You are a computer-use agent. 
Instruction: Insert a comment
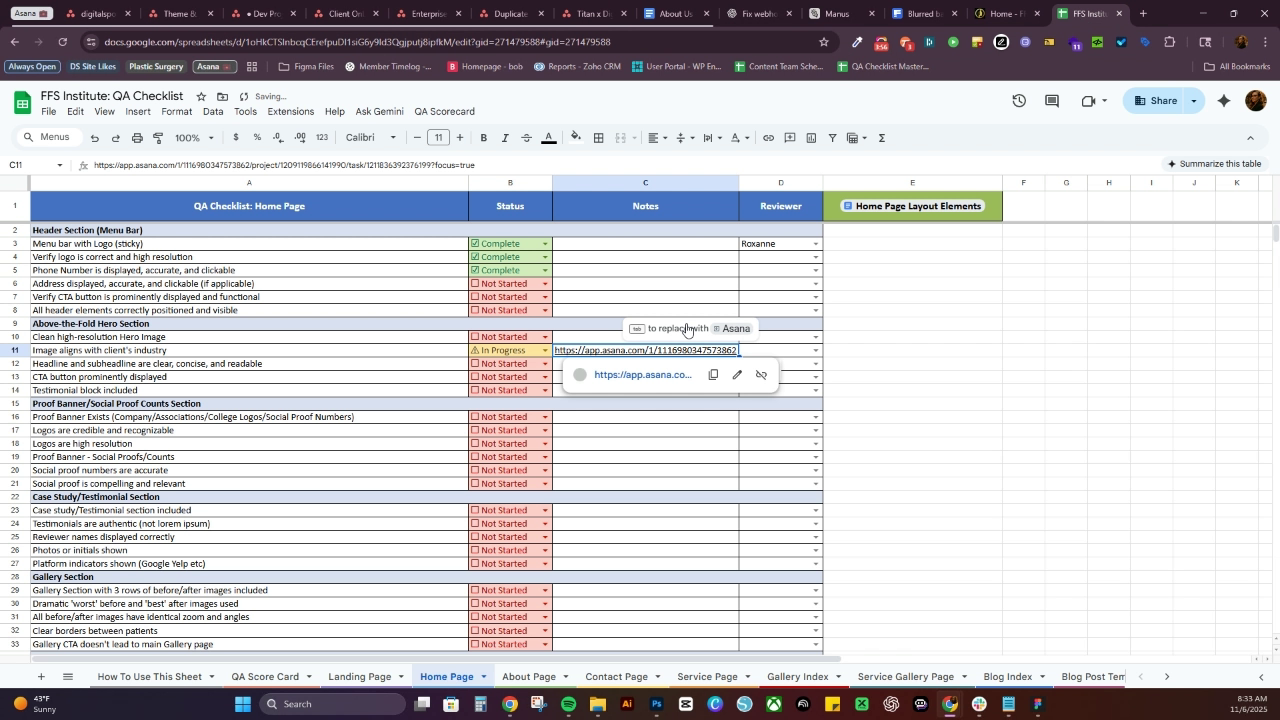pyautogui.click(x=790, y=138)
